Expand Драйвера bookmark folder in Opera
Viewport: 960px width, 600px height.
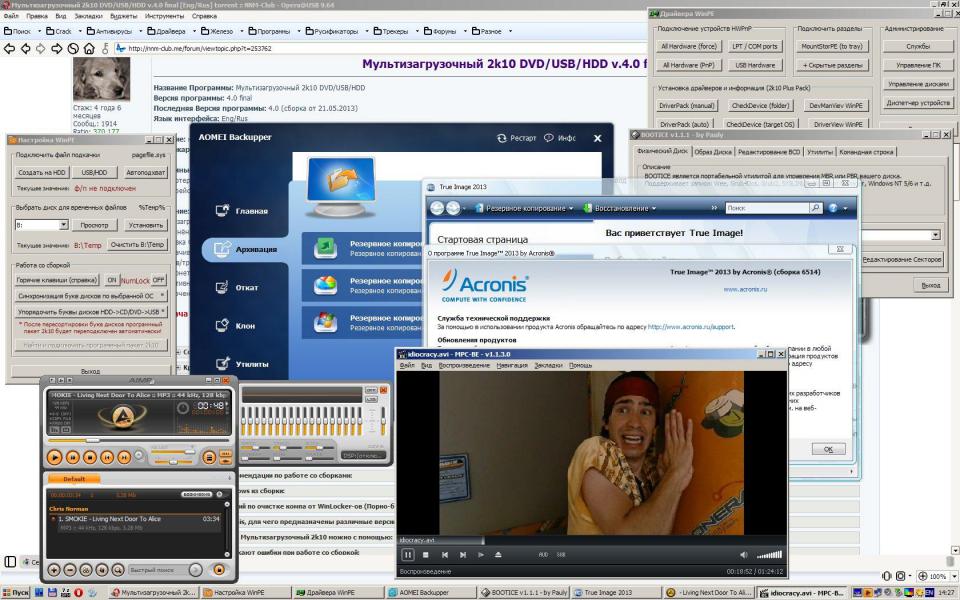(x=193, y=31)
